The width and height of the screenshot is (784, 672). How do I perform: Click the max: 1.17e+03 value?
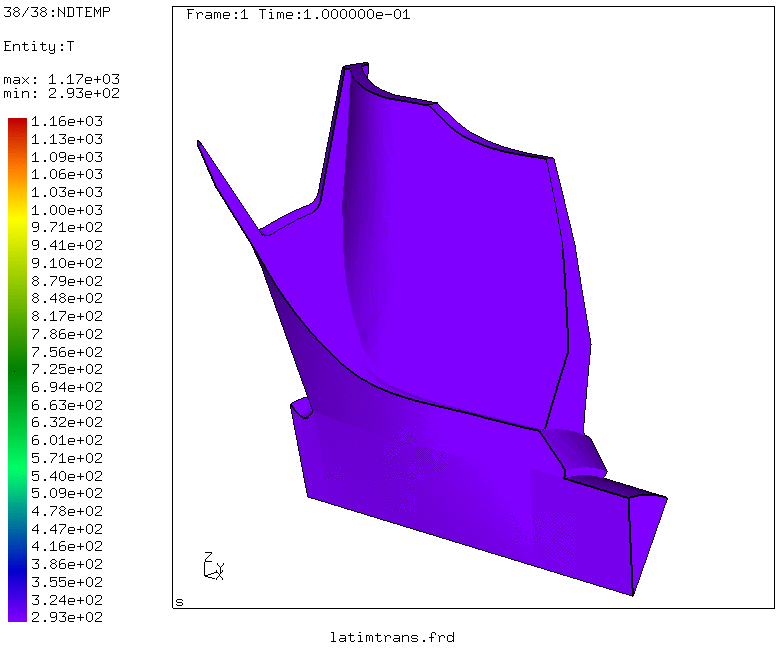click(x=62, y=80)
